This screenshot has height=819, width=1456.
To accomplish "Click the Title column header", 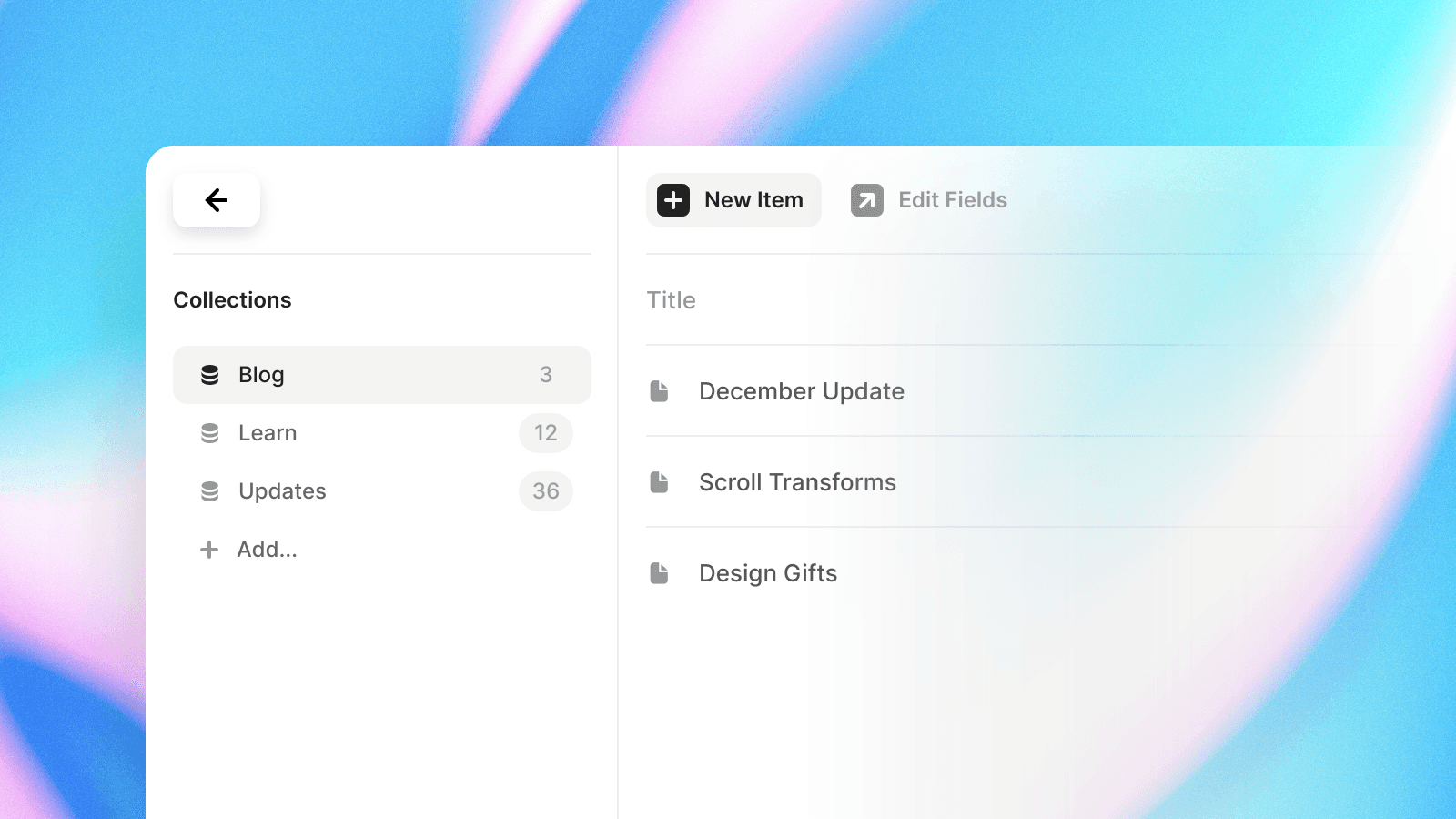I will (672, 300).
